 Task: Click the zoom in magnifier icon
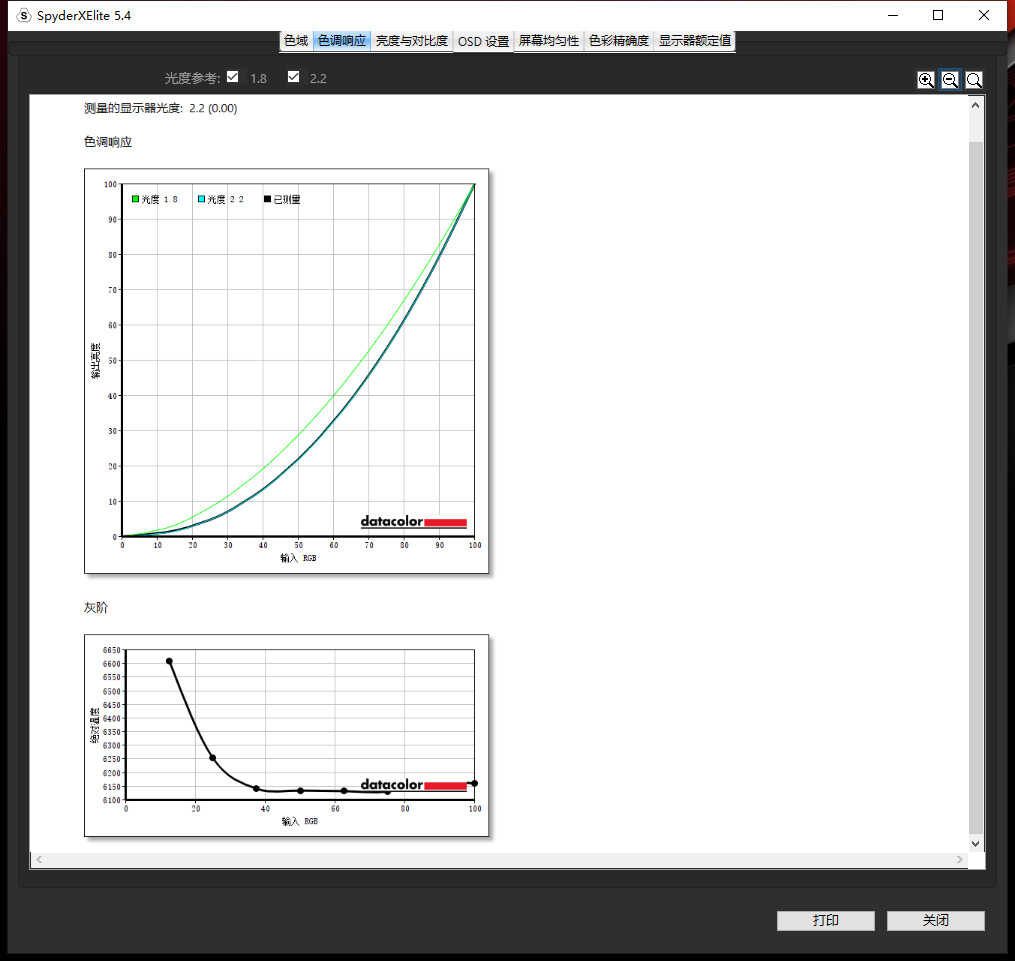[x=926, y=80]
